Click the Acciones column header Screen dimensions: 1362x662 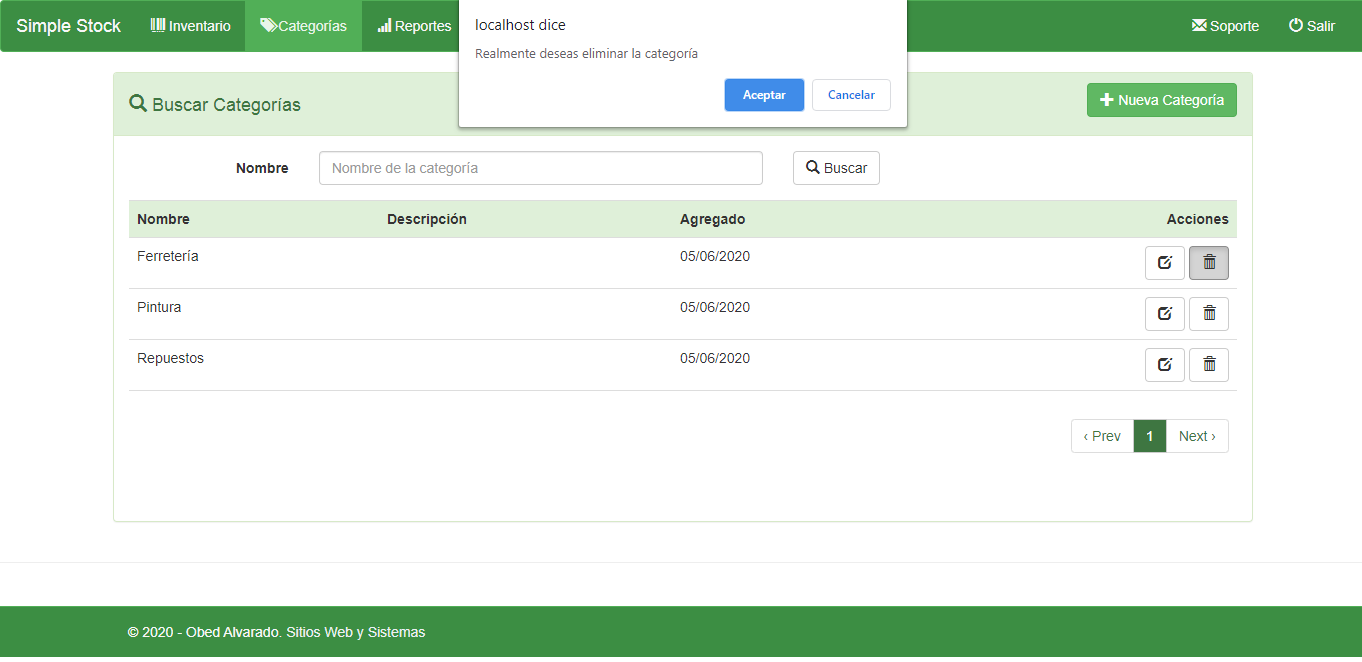pos(1197,219)
